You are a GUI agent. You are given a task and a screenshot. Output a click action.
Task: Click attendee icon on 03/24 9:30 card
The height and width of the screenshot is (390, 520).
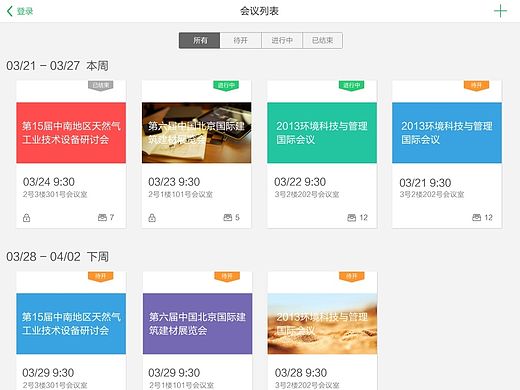102,217
